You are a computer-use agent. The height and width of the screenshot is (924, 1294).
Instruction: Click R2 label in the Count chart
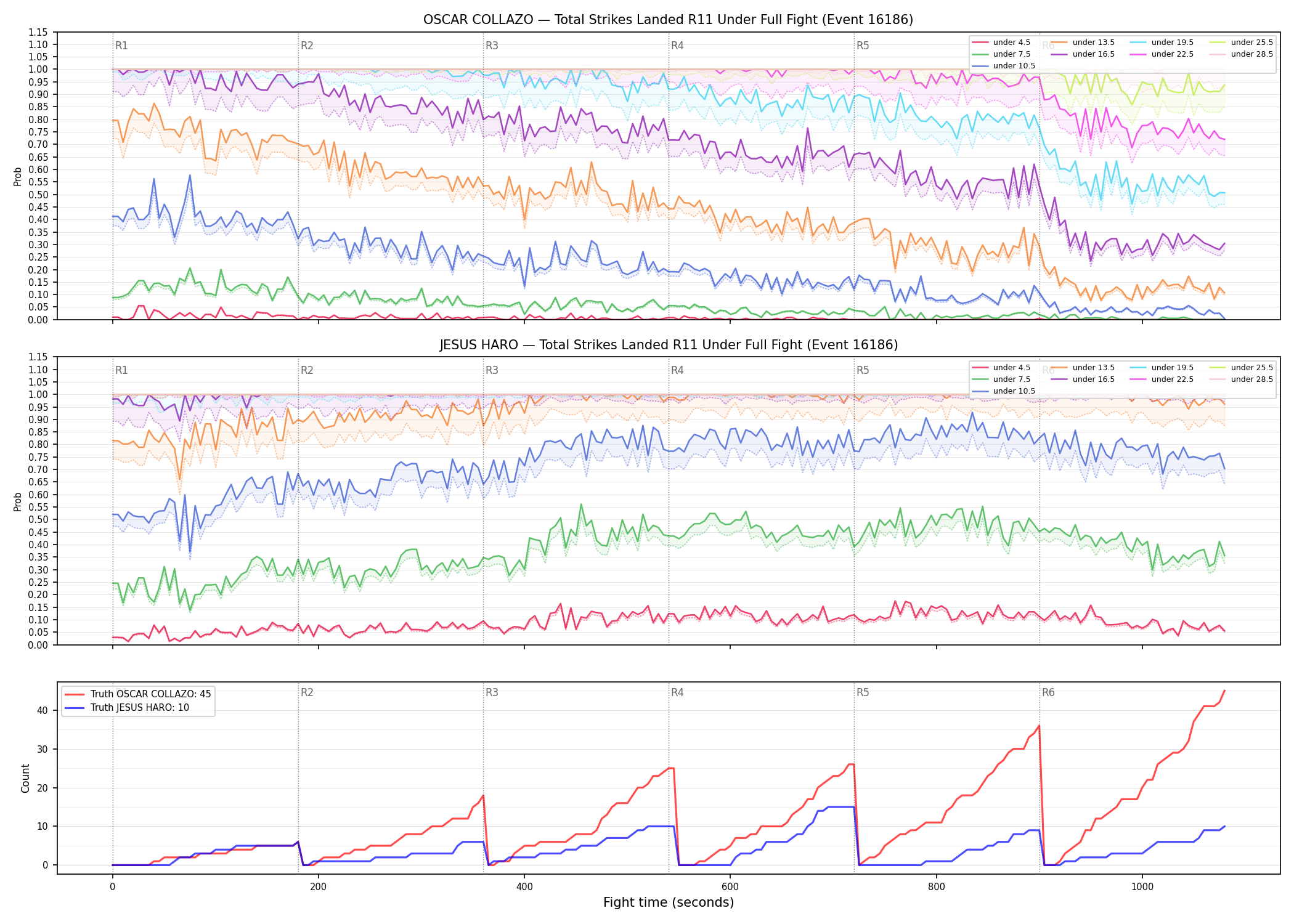[307, 692]
